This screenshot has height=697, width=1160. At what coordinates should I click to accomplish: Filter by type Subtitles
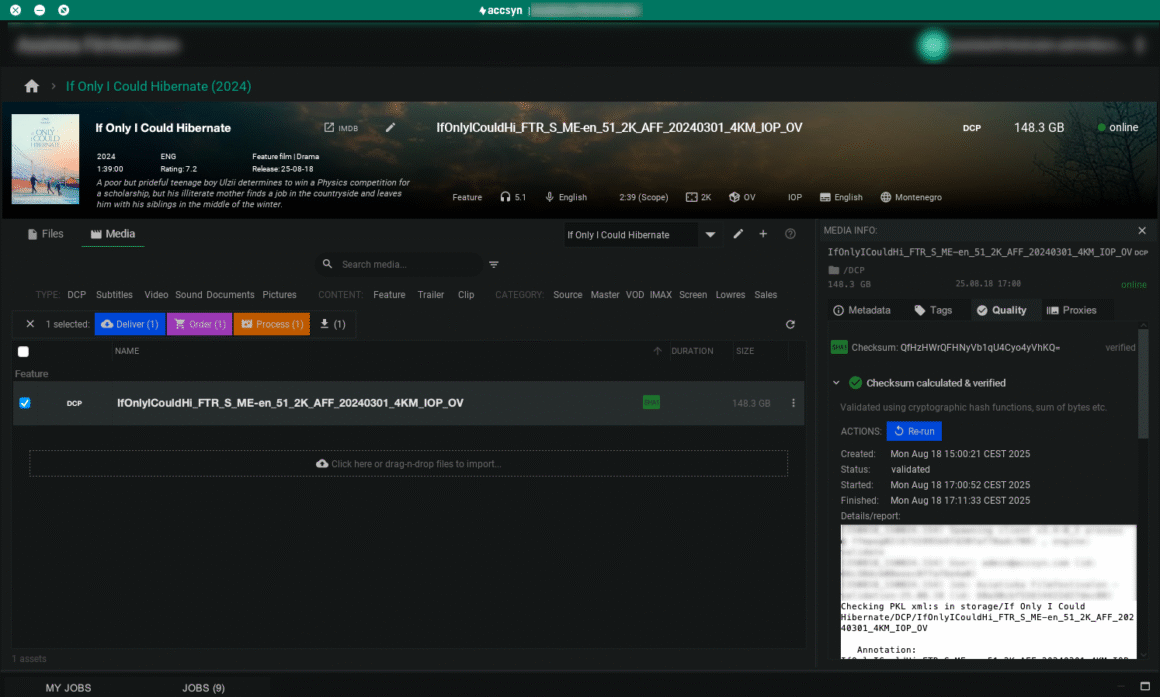coord(114,294)
